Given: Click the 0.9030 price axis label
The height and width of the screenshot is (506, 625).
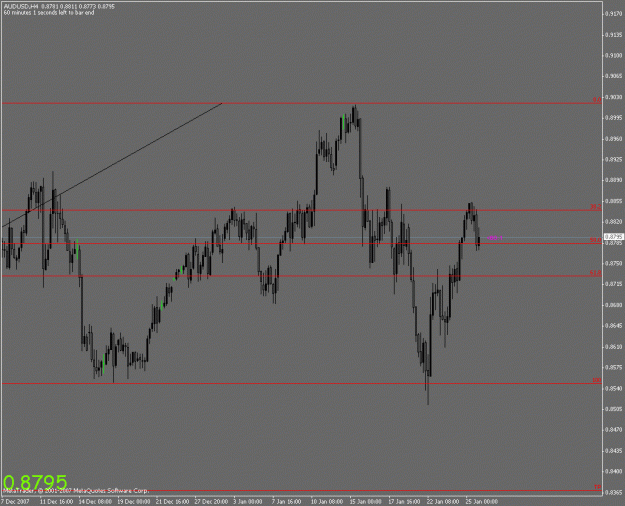Looking at the screenshot, I should [x=614, y=97].
